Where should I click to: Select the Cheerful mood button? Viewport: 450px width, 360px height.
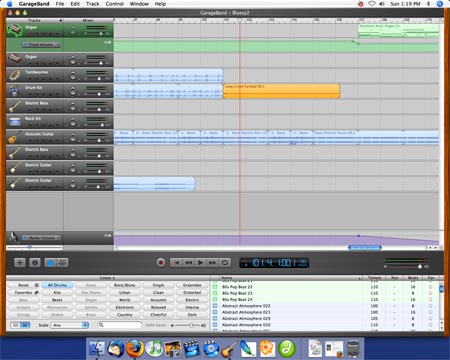pos(158,315)
